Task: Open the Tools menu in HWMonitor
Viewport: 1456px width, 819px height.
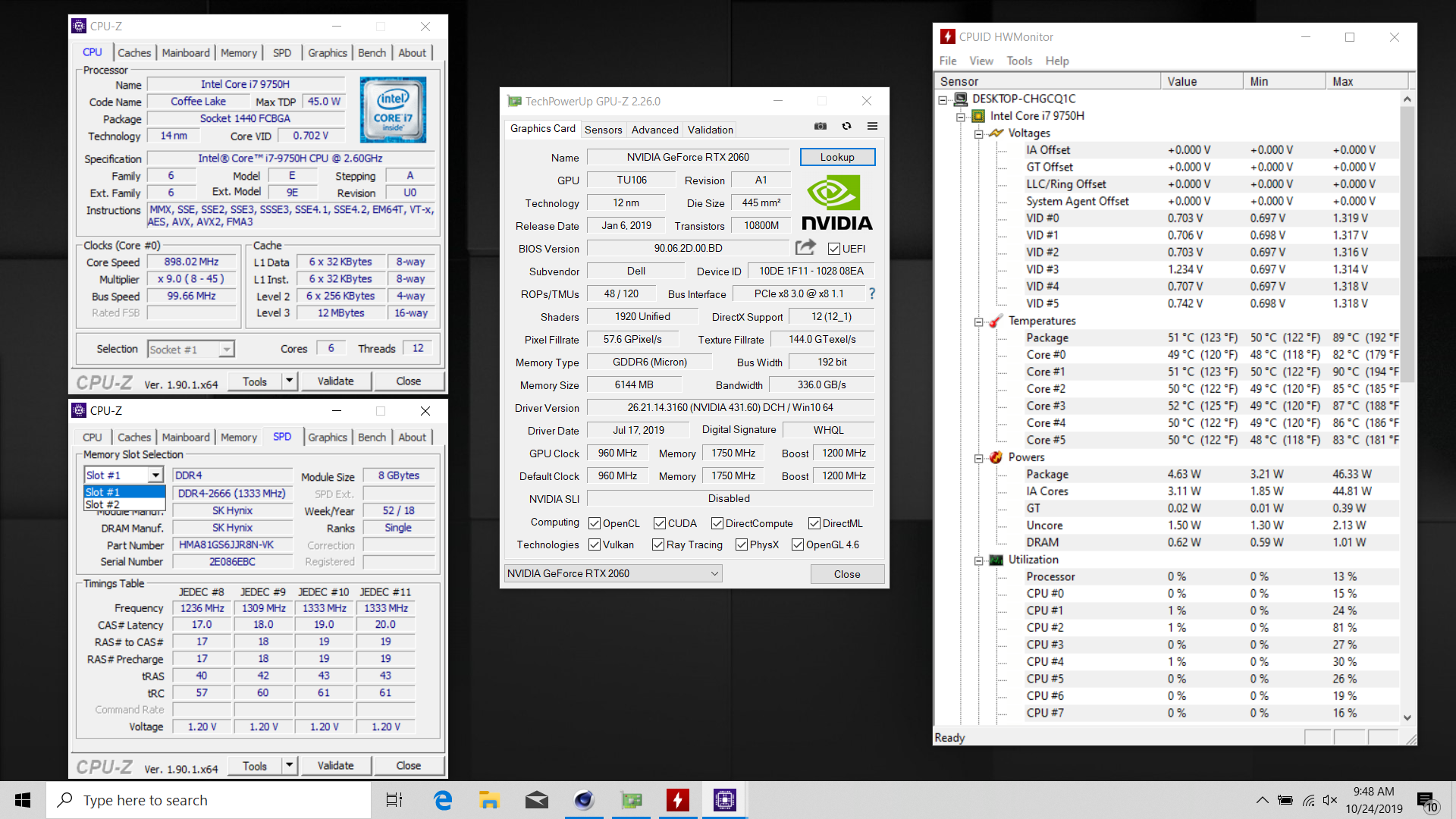Action: coord(1019,61)
